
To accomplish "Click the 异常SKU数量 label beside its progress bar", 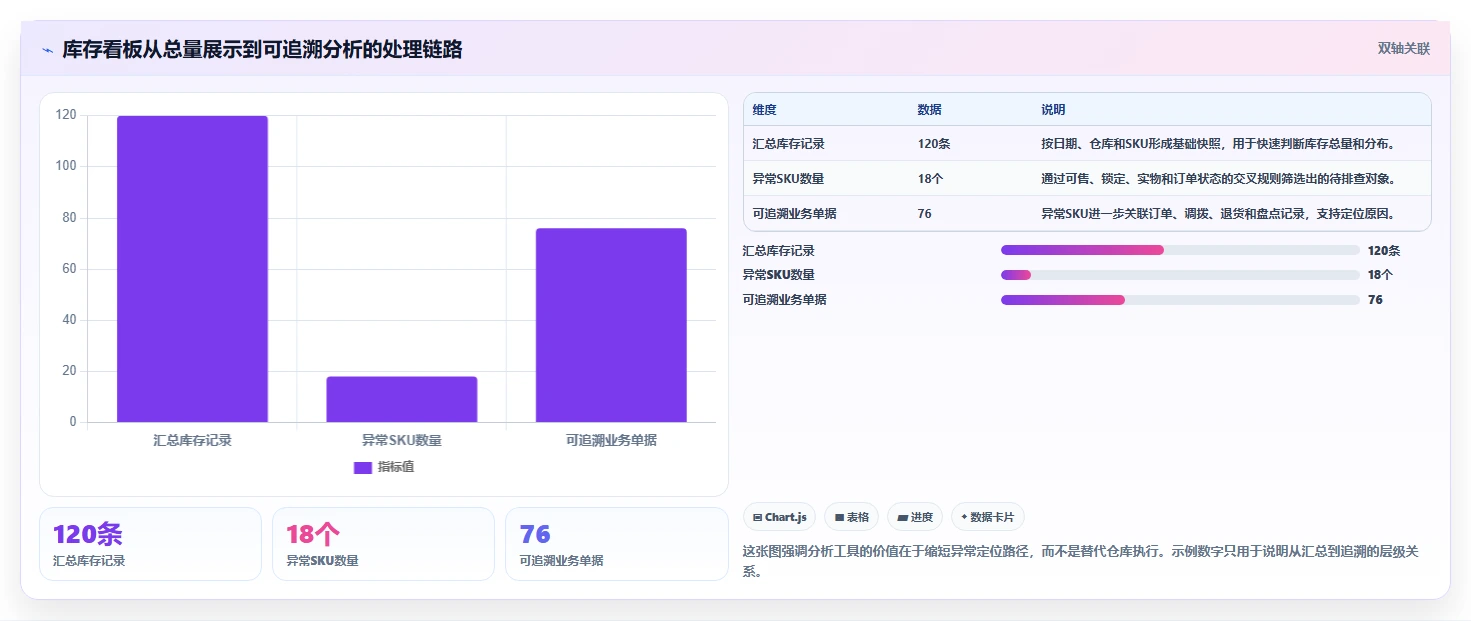I will tap(779, 275).
